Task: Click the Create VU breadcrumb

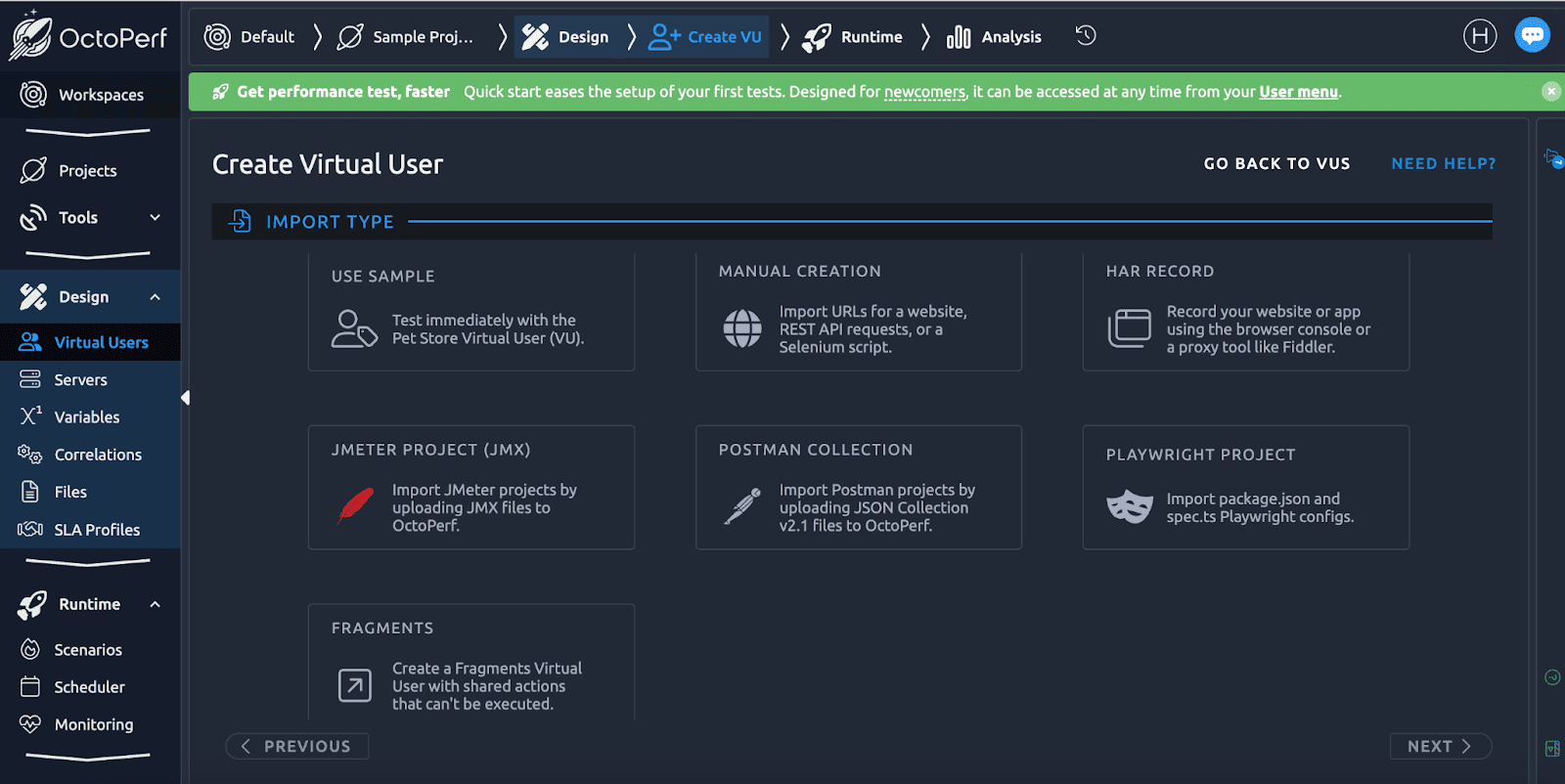Action: click(x=705, y=37)
